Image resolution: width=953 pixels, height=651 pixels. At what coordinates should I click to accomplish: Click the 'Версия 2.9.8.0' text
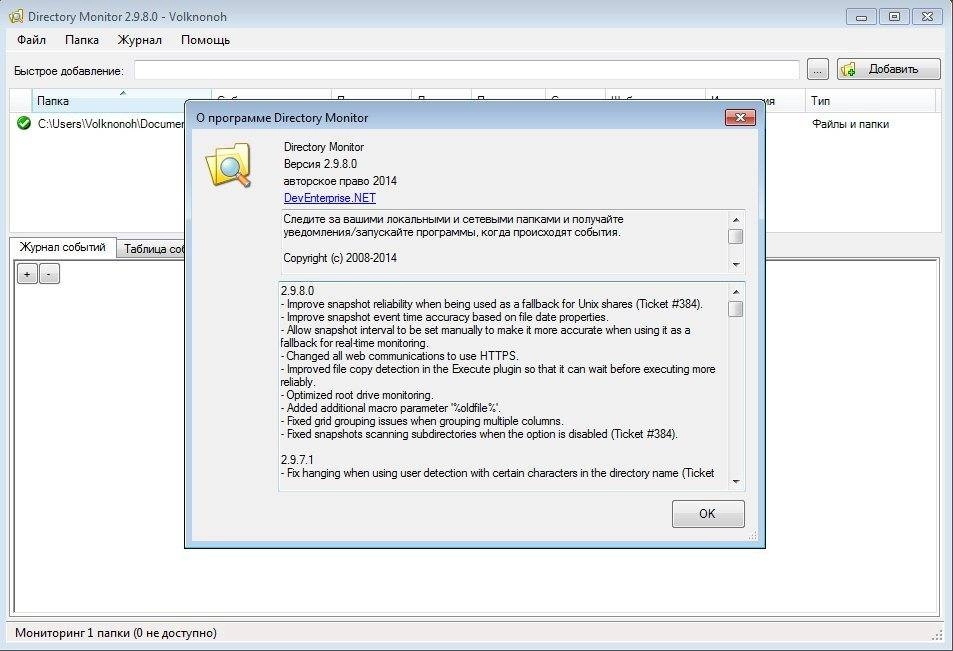click(320, 164)
